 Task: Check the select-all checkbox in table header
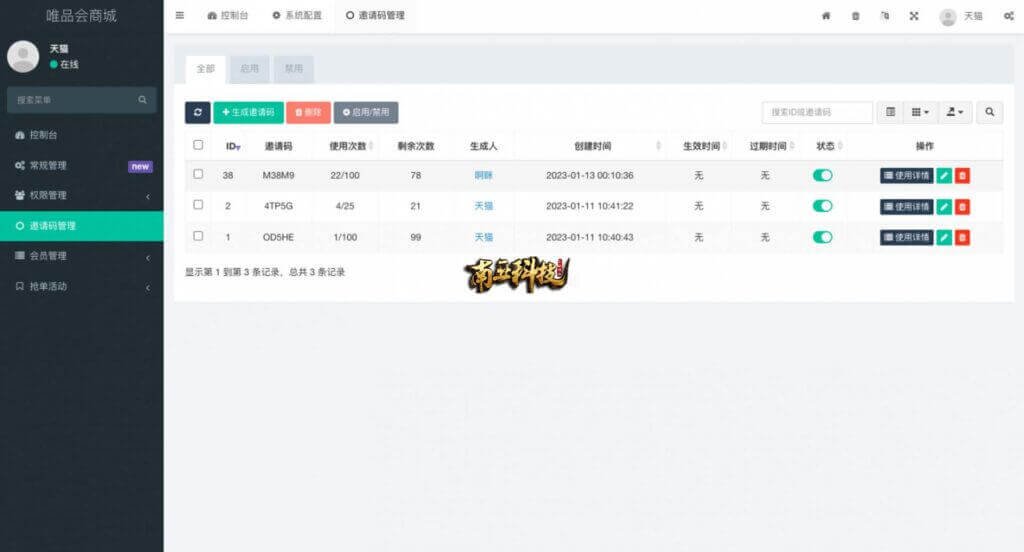(198, 145)
